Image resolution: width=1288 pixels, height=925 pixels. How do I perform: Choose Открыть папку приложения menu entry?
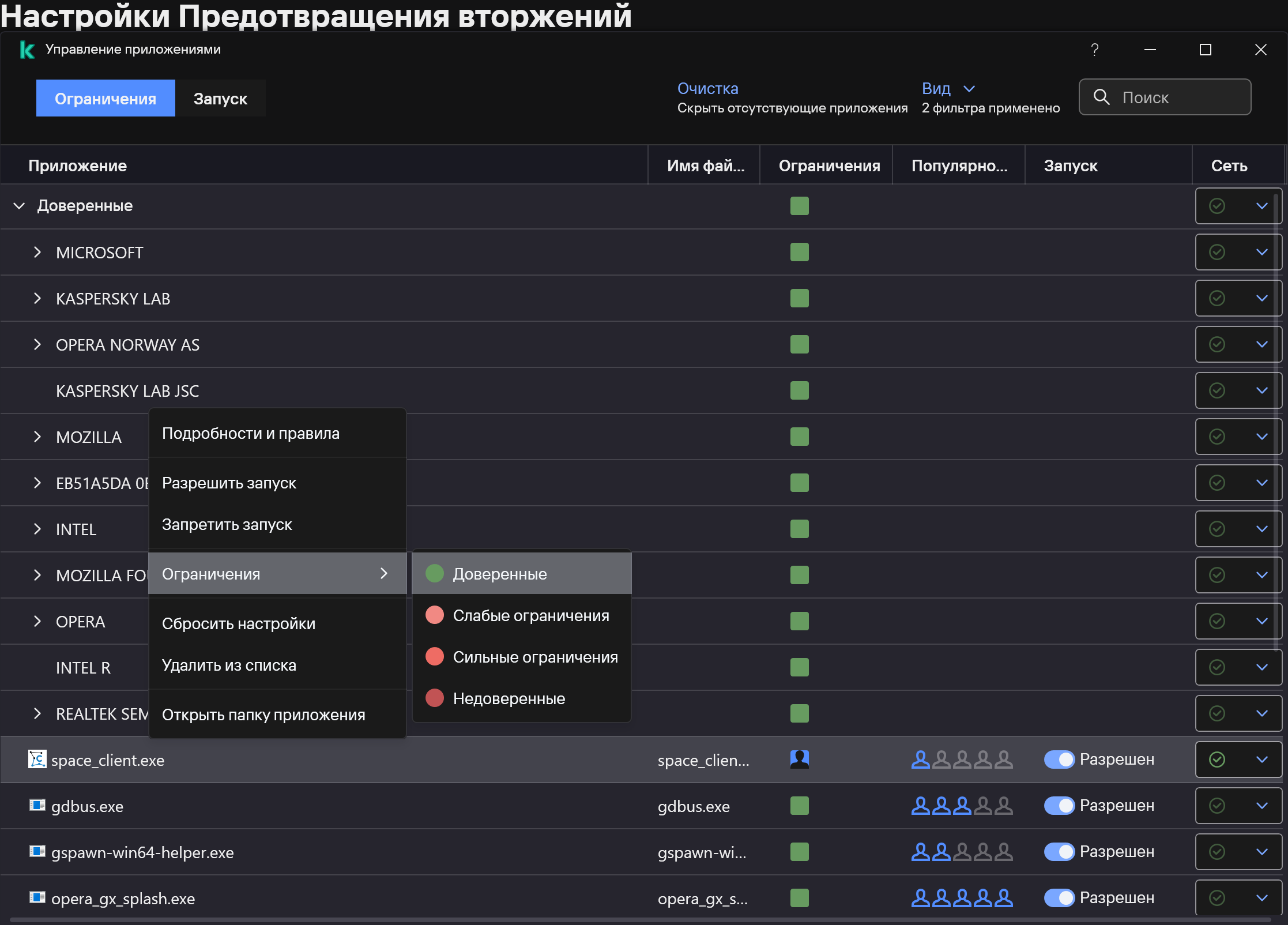[277, 715]
